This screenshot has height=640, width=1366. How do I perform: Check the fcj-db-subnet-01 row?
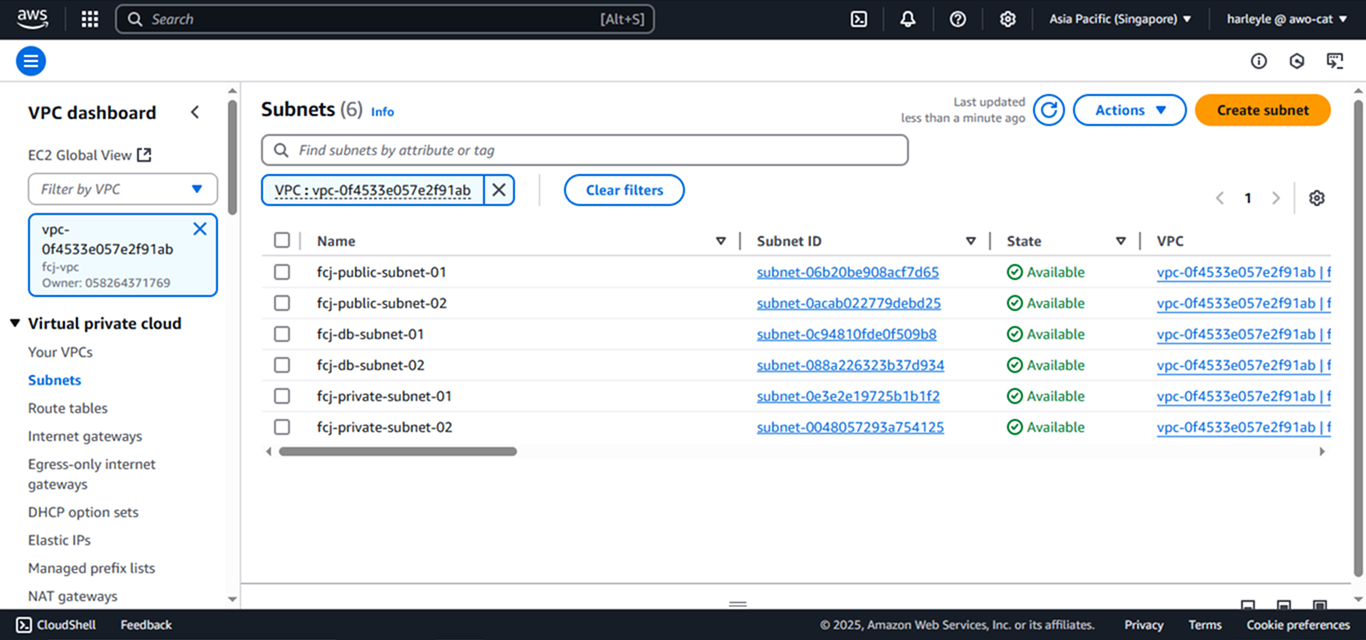(282, 334)
